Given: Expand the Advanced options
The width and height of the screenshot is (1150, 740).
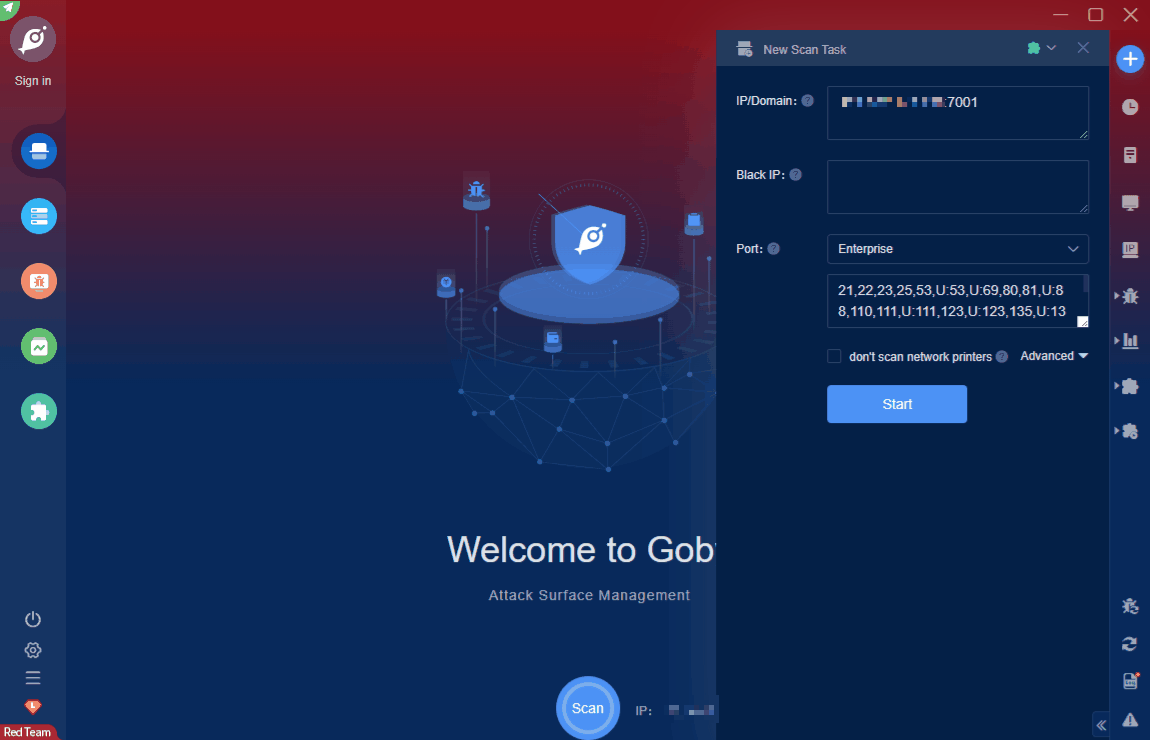Looking at the screenshot, I should pyautogui.click(x=1053, y=356).
